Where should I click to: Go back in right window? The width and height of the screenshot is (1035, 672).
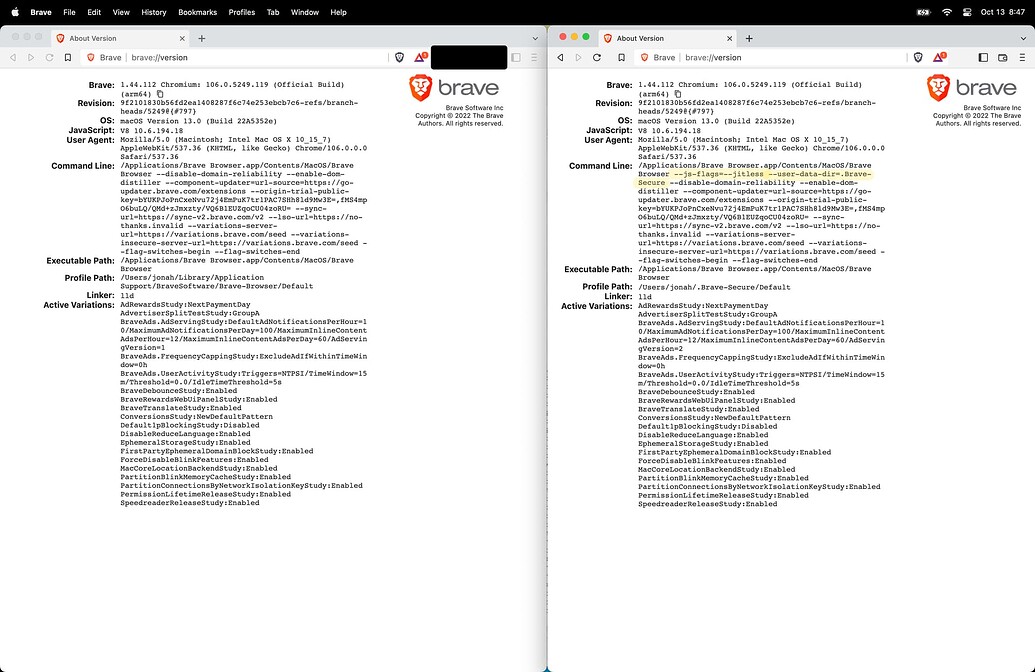pyautogui.click(x=560, y=57)
